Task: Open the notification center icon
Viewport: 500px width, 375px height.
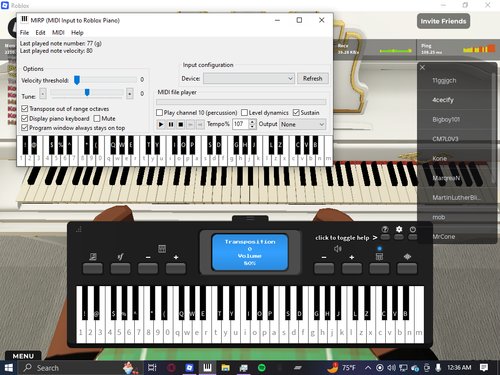Action: tap(484, 368)
